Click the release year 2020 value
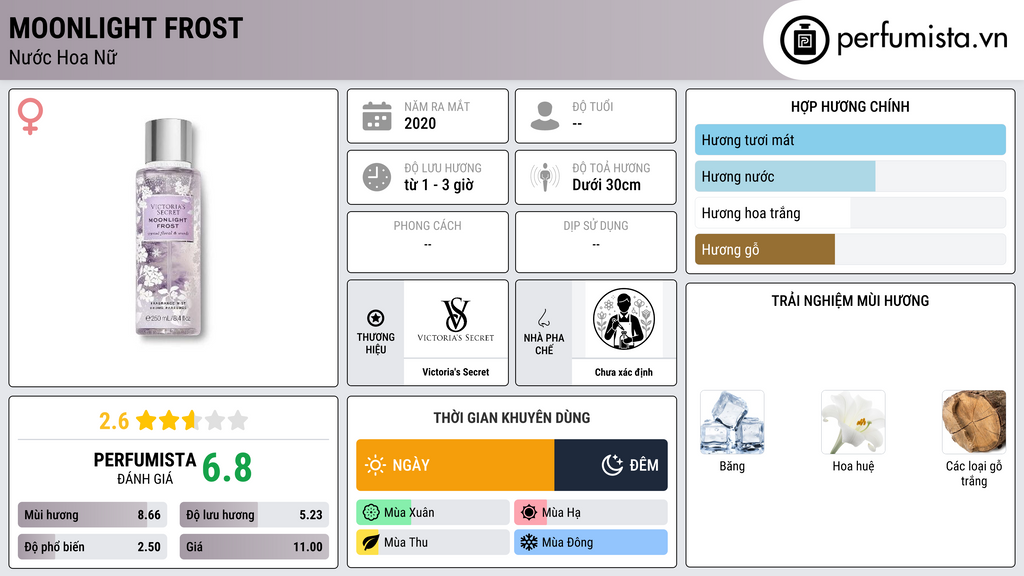This screenshot has height=576, width=1024. [x=420, y=123]
